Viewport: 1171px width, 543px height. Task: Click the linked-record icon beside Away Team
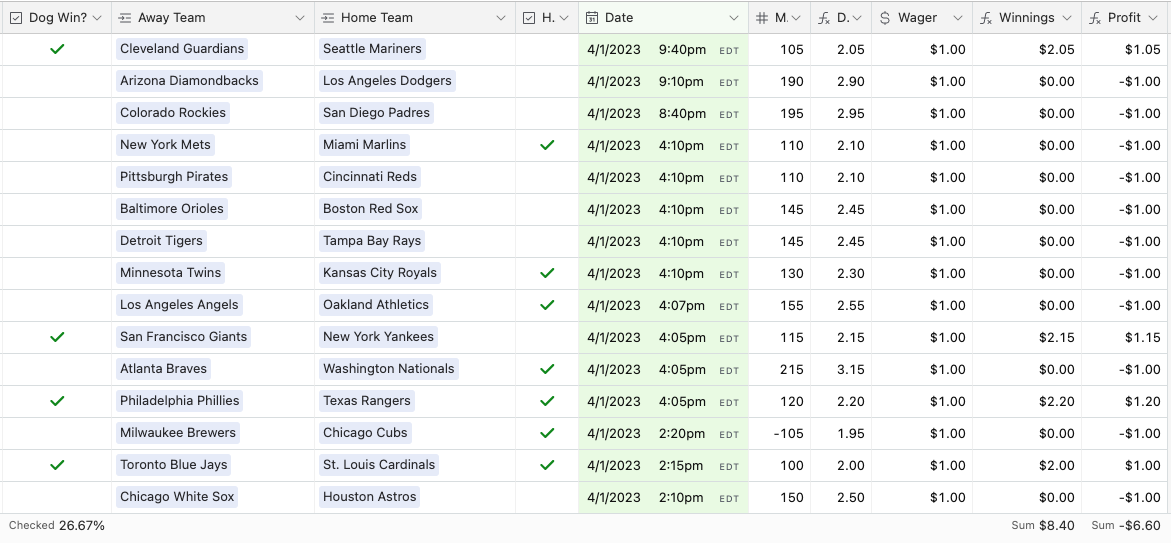pyautogui.click(x=125, y=18)
